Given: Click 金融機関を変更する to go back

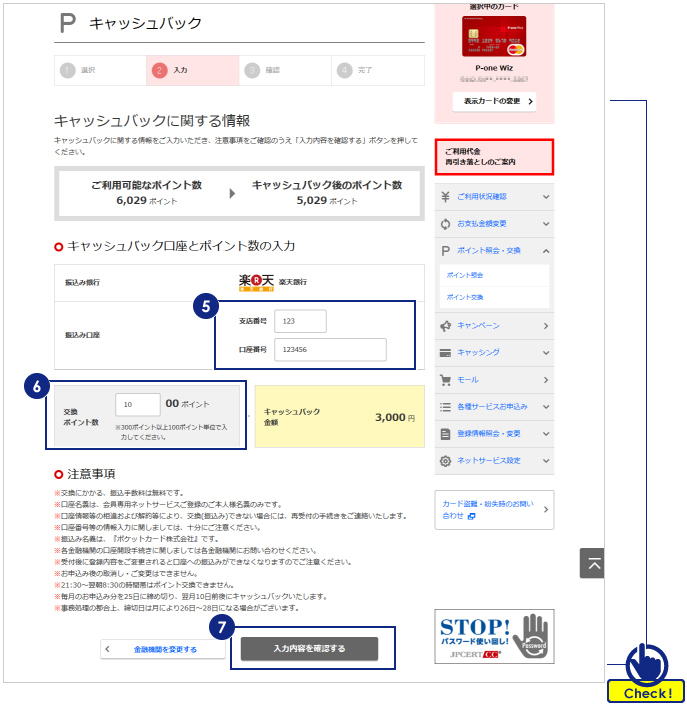Looking at the screenshot, I should pyautogui.click(x=164, y=649).
